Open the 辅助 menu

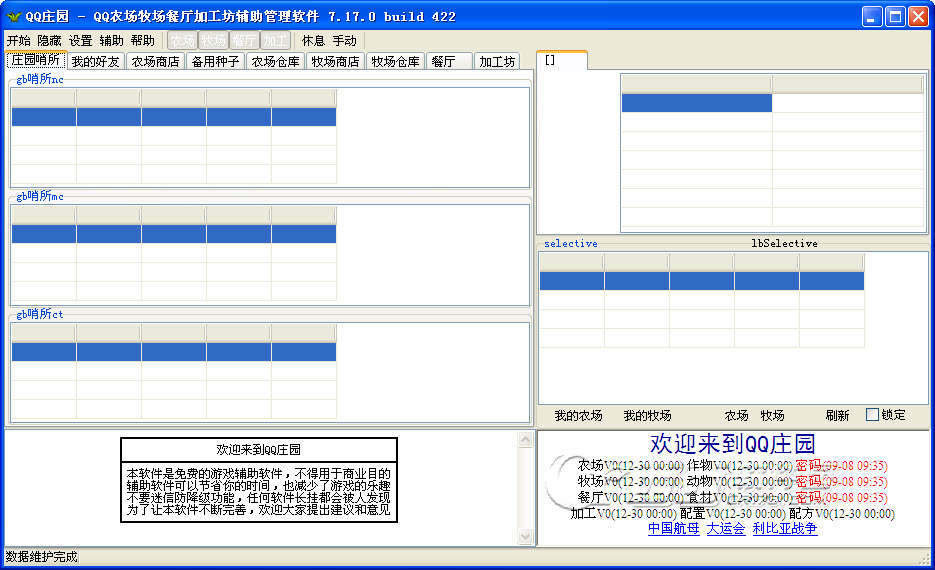(112, 41)
